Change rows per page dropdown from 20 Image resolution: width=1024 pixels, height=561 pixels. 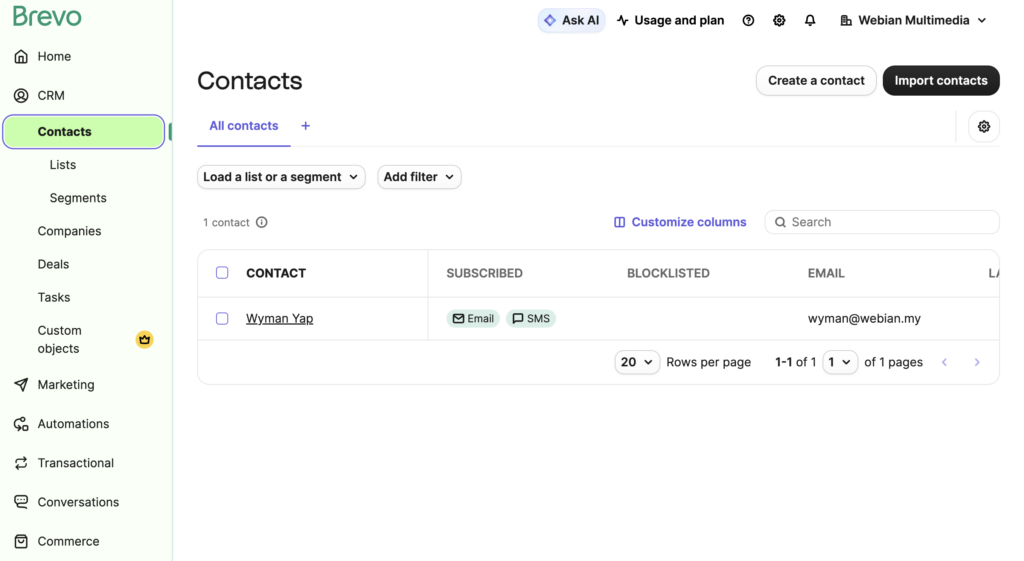coord(637,362)
